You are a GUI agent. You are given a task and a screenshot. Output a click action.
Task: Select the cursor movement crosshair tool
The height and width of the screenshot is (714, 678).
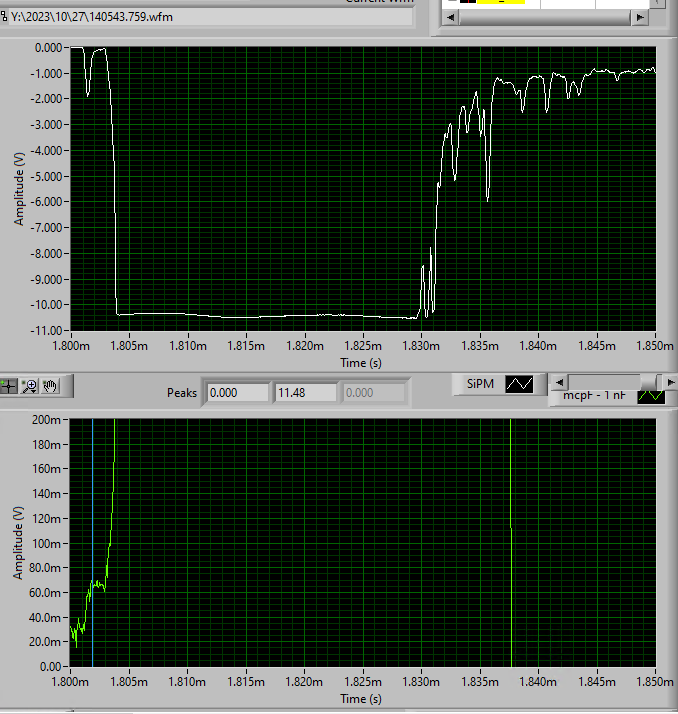click(8, 387)
